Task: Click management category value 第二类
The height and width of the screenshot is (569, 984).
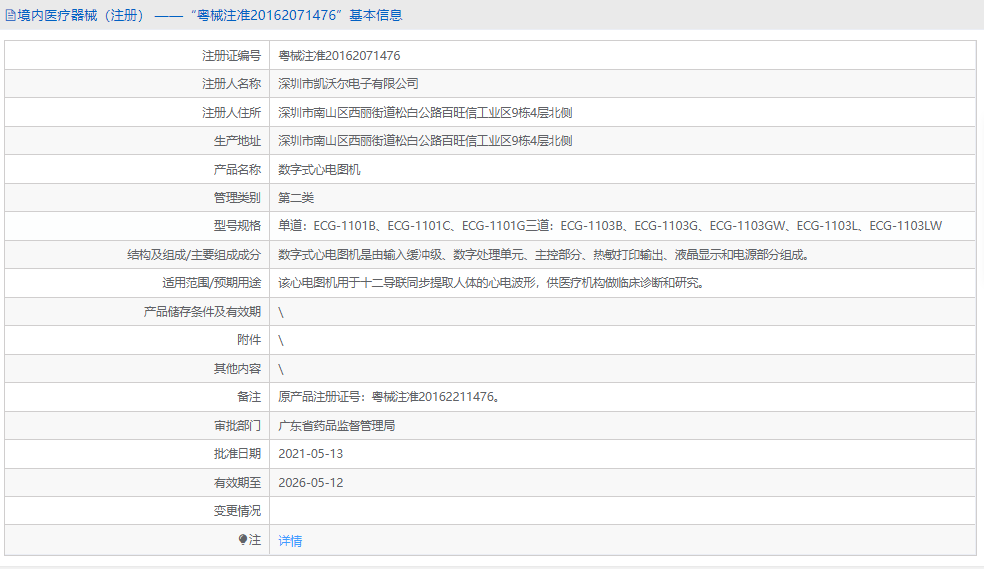Action: [296, 198]
